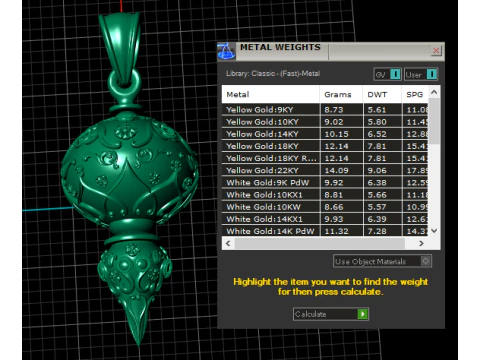Click the 8.81 grams value
Image resolution: width=480 pixels, height=360 pixels.
(x=334, y=195)
